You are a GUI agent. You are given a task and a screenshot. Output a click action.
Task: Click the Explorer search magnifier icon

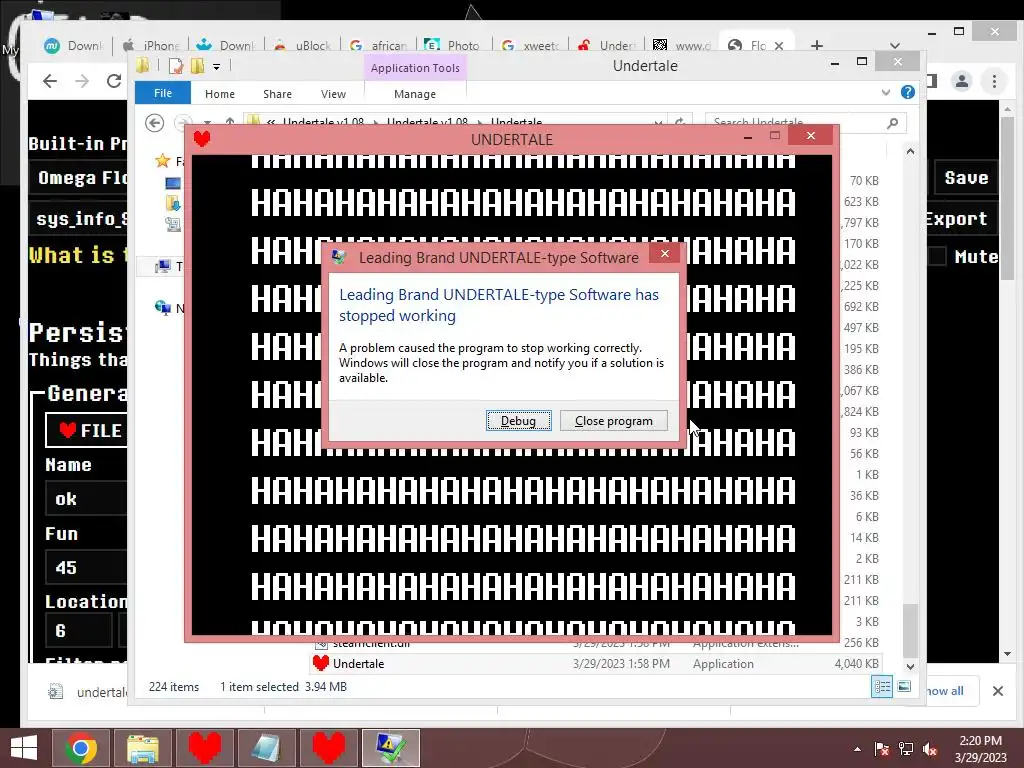(893, 123)
